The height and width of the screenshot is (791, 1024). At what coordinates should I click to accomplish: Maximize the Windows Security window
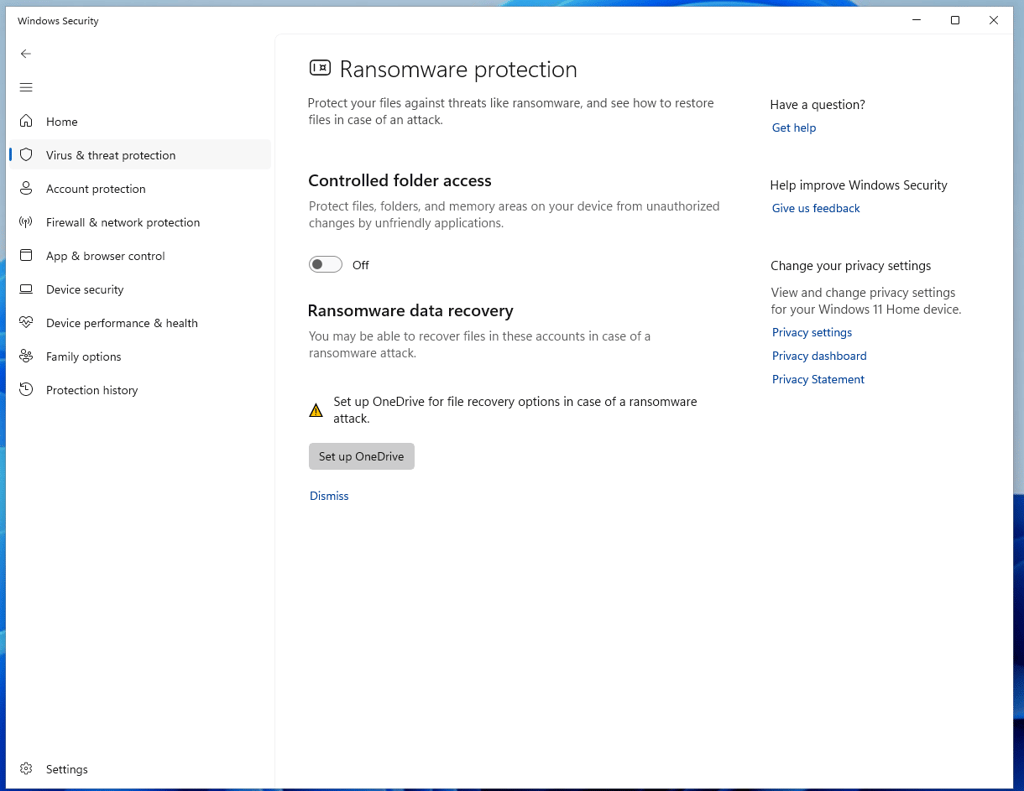[955, 20]
